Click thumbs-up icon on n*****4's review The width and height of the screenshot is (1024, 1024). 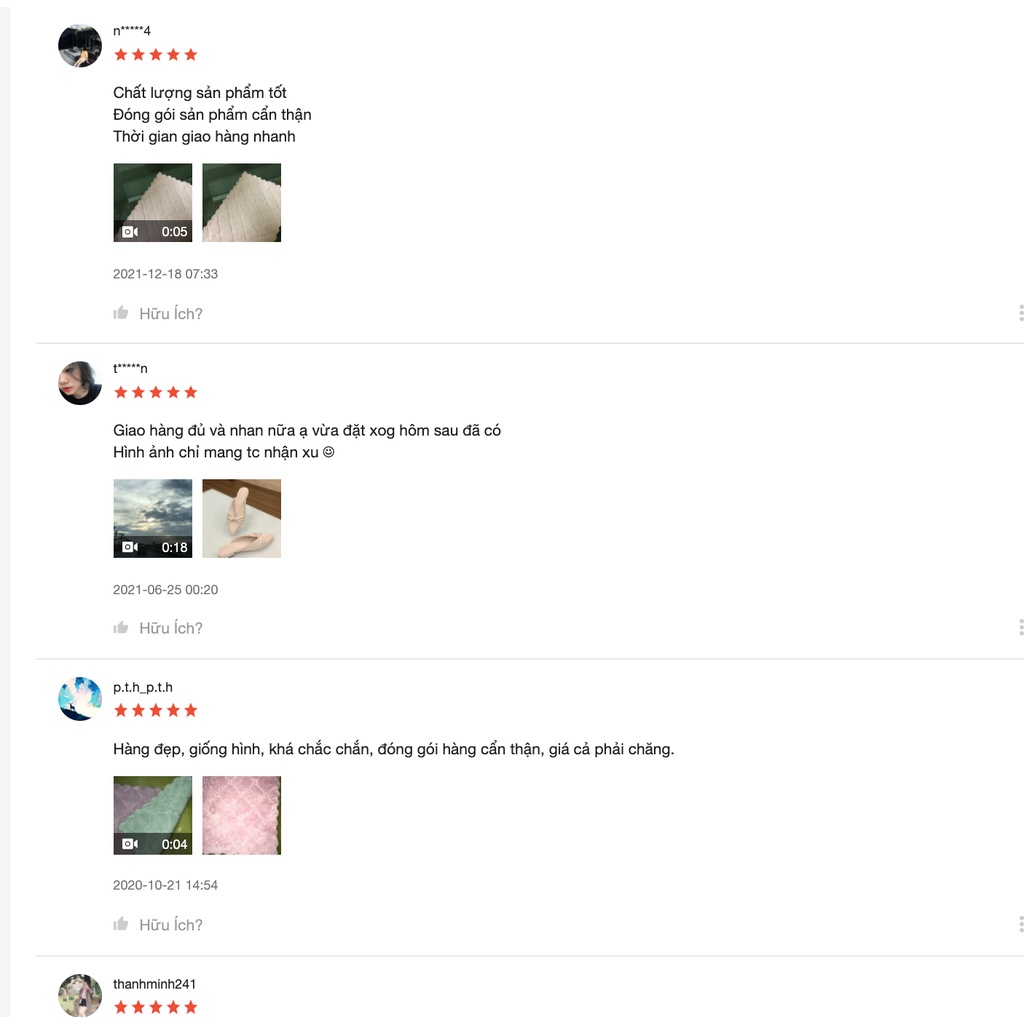(x=121, y=313)
